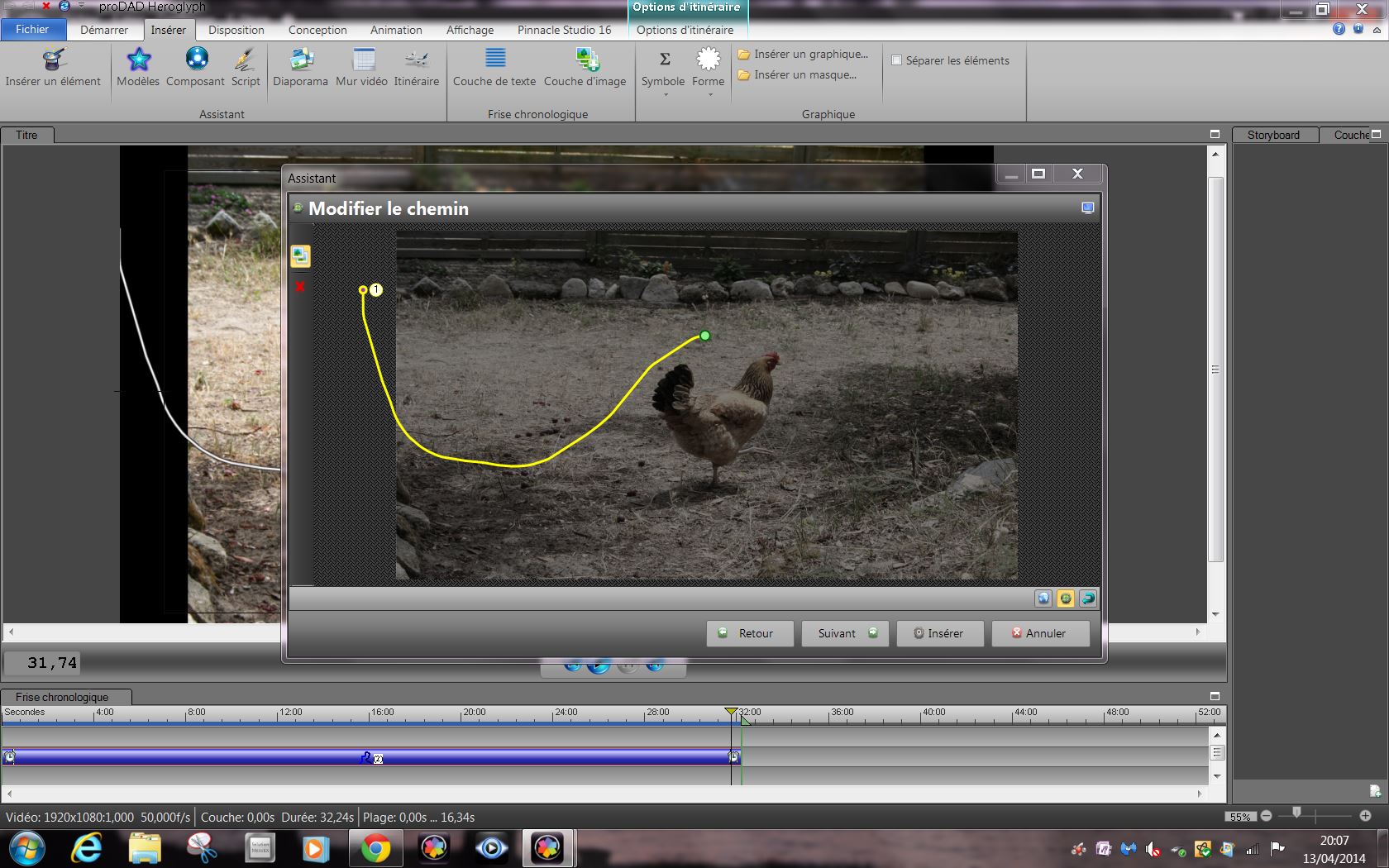Click the zoom slider handle in status bar
Screen dimensions: 1389x868
[x=1296, y=814]
